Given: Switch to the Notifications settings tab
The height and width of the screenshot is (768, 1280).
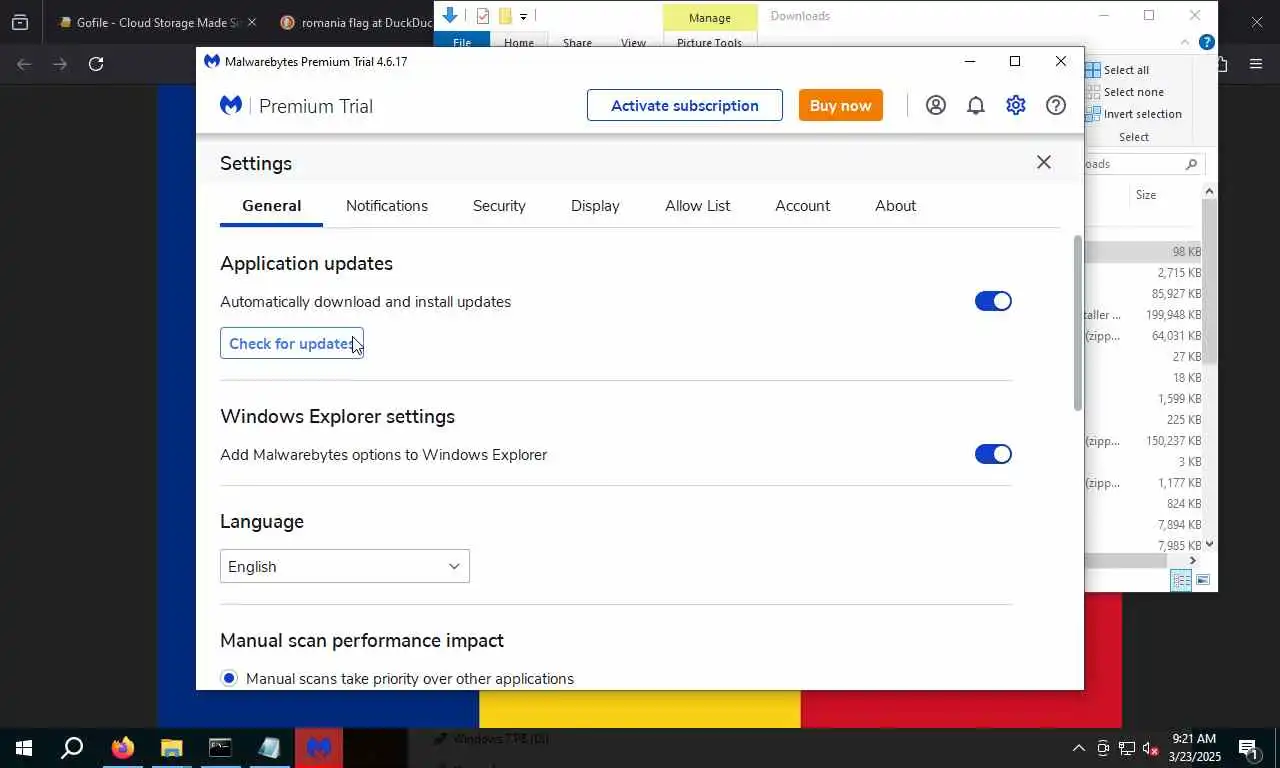Looking at the screenshot, I should 387,206.
